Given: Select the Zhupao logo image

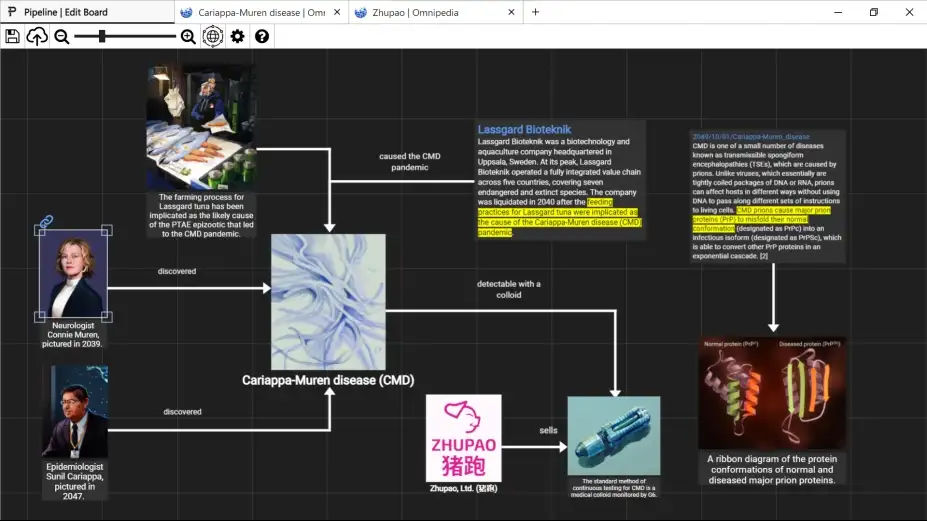Looking at the screenshot, I should [464, 438].
